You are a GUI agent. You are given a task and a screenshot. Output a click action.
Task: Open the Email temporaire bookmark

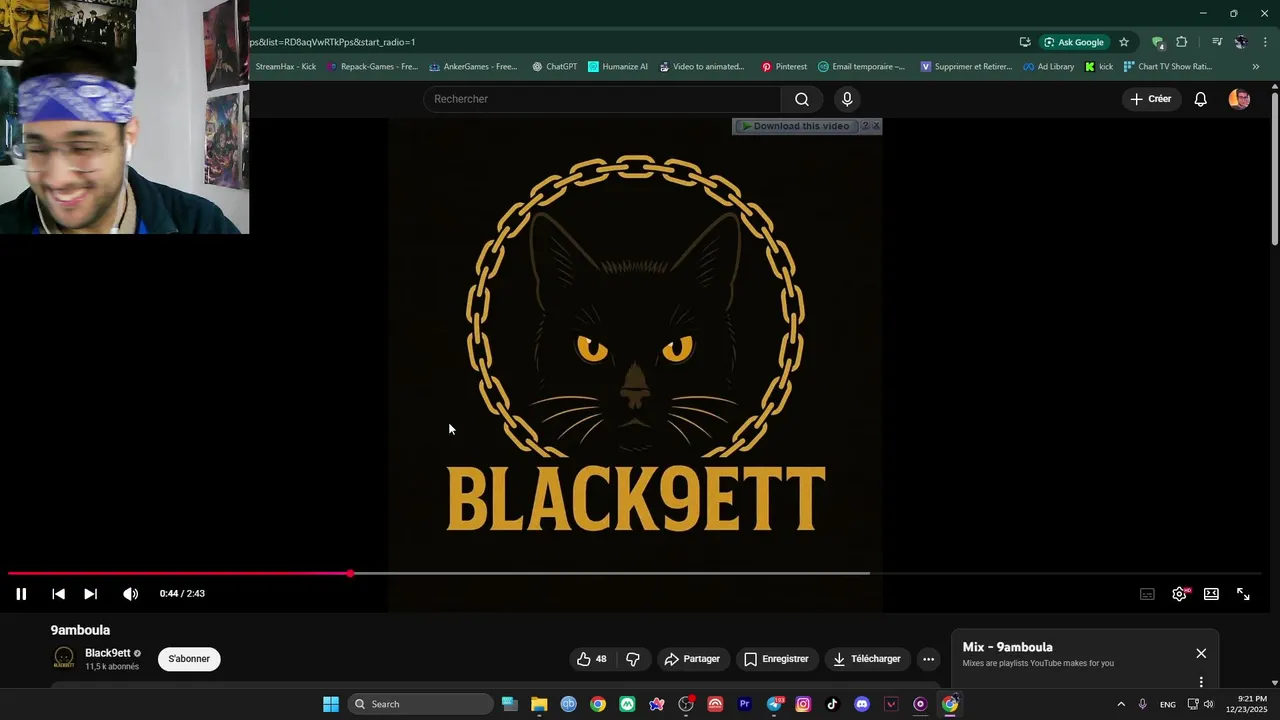(x=861, y=67)
